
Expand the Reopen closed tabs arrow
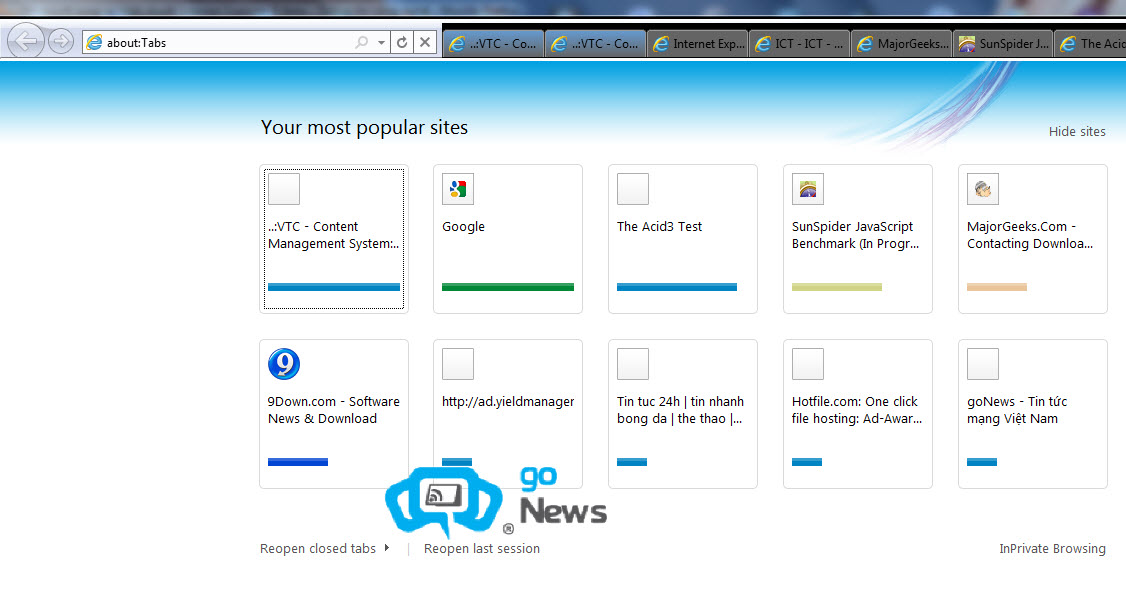386,547
